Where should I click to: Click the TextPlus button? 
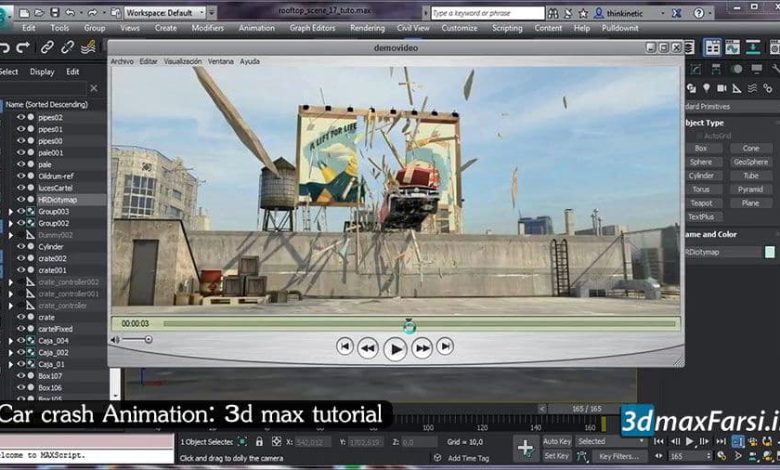pyautogui.click(x=701, y=217)
